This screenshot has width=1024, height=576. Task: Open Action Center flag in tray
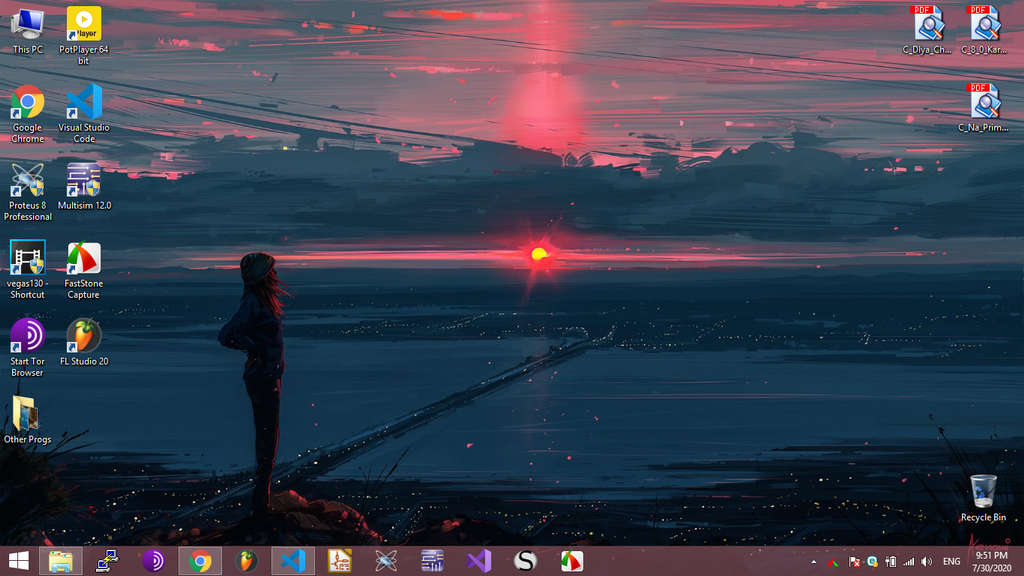point(854,562)
